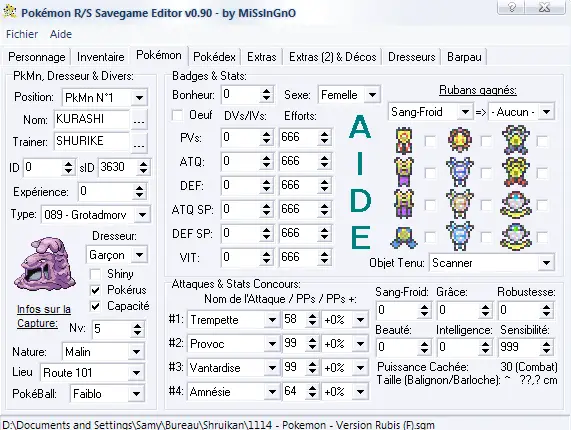Uncheck the Capacité checkbox
The height and width of the screenshot is (430, 571).
[95, 306]
